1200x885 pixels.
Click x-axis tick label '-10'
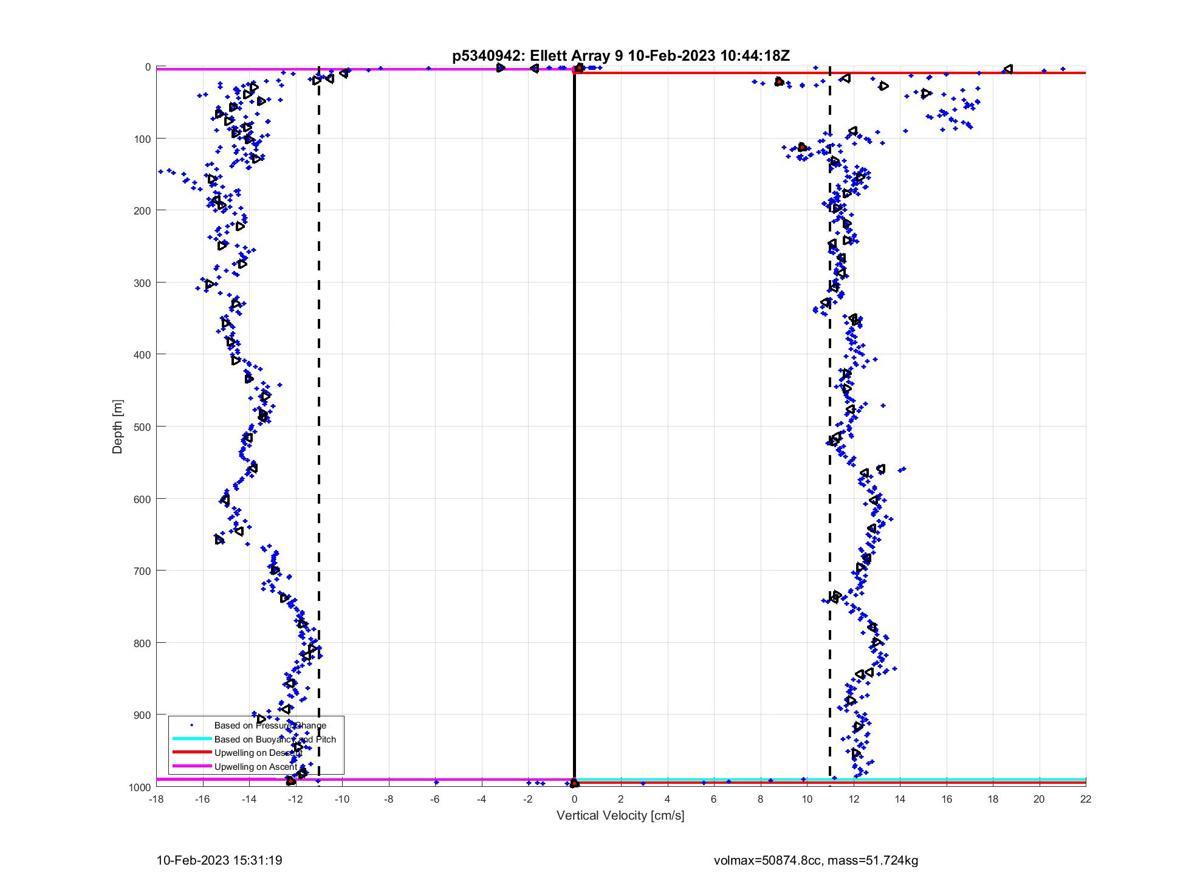342,799
